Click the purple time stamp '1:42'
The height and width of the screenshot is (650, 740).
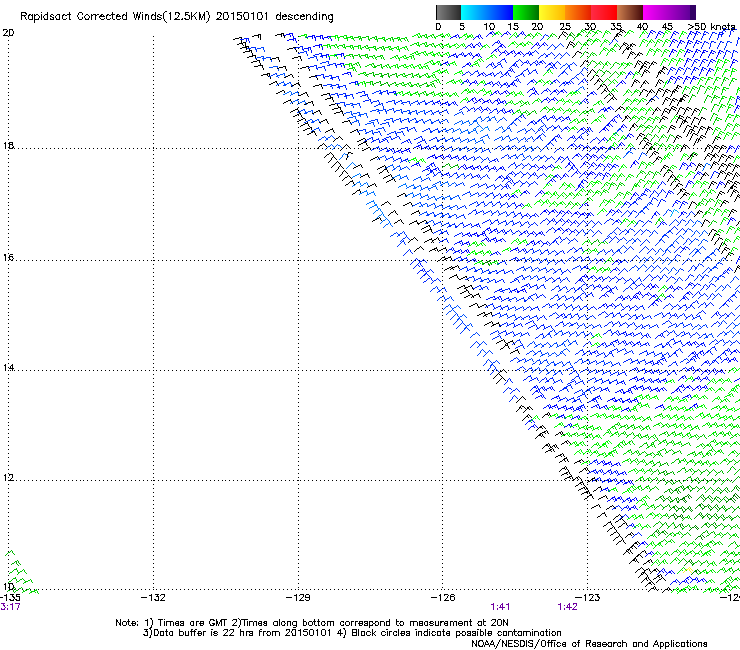(x=567, y=607)
